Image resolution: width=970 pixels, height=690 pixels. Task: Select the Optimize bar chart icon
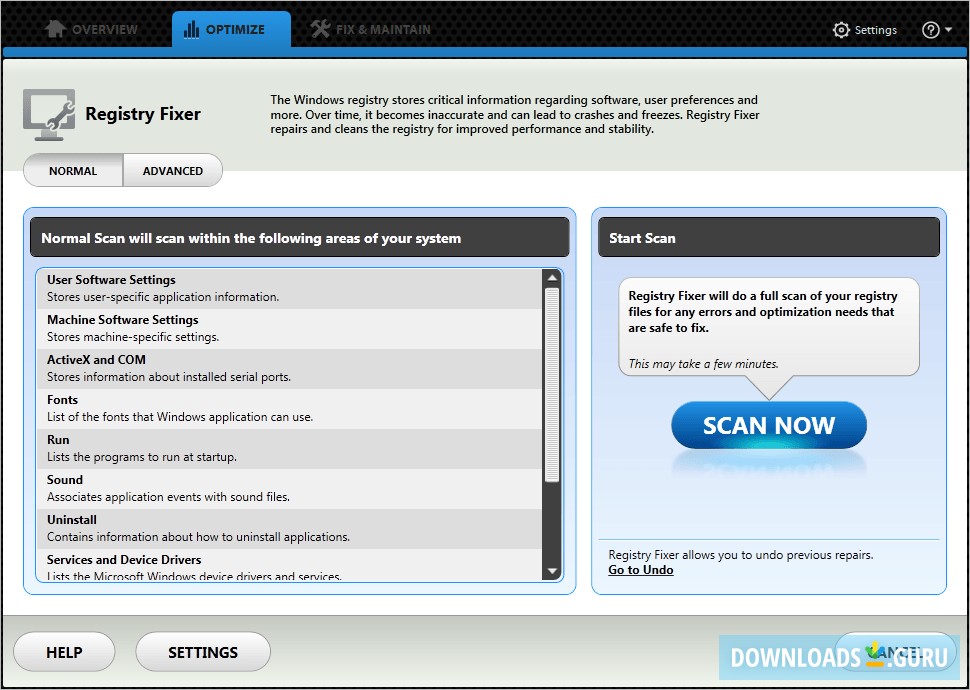(x=190, y=29)
